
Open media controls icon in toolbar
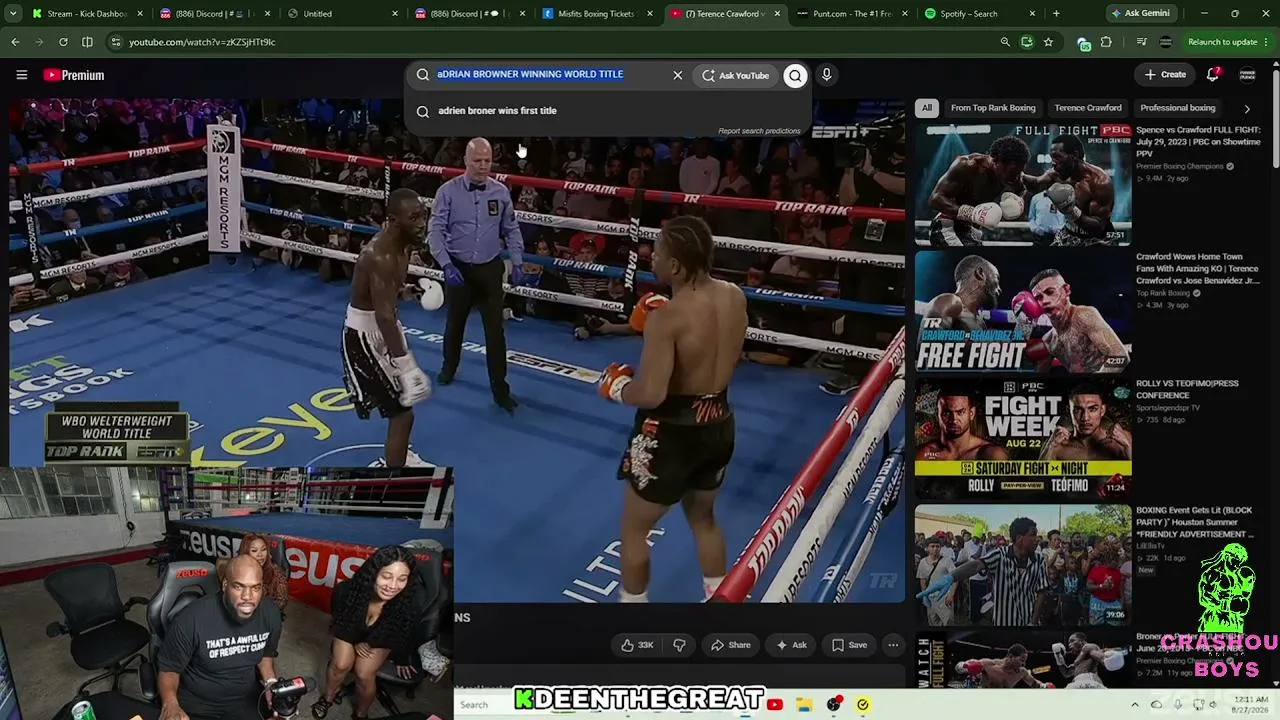(1141, 42)
